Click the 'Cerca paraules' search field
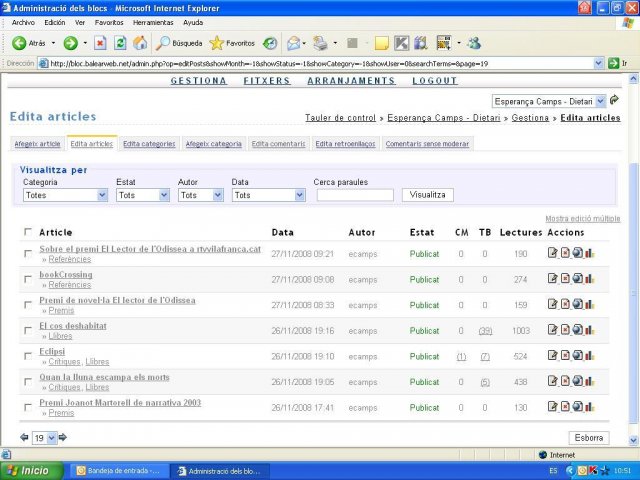 point(354,195)
